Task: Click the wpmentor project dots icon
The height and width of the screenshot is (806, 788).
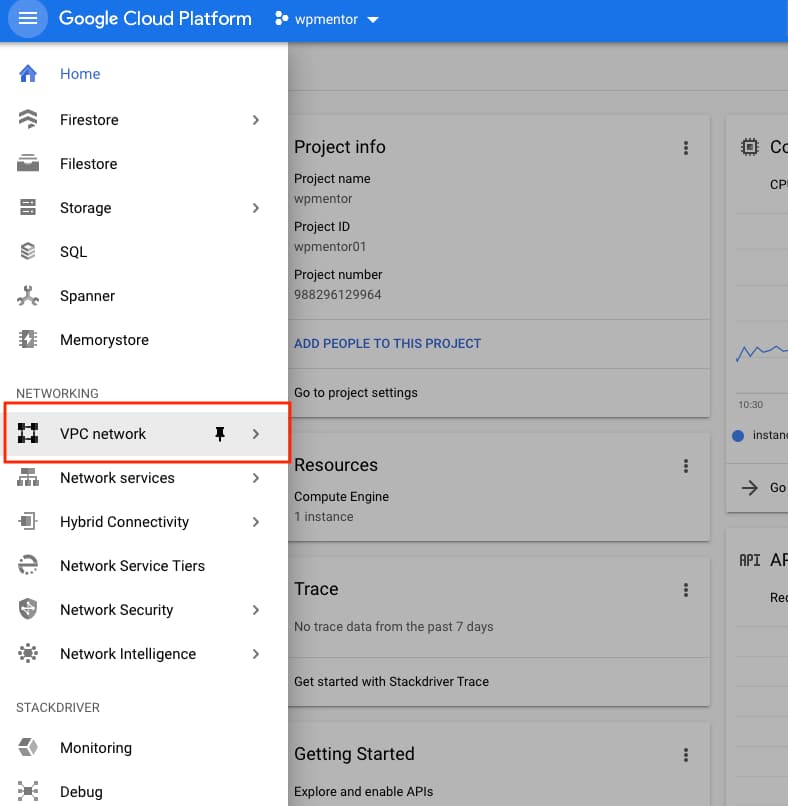Action: coord(281,19)
